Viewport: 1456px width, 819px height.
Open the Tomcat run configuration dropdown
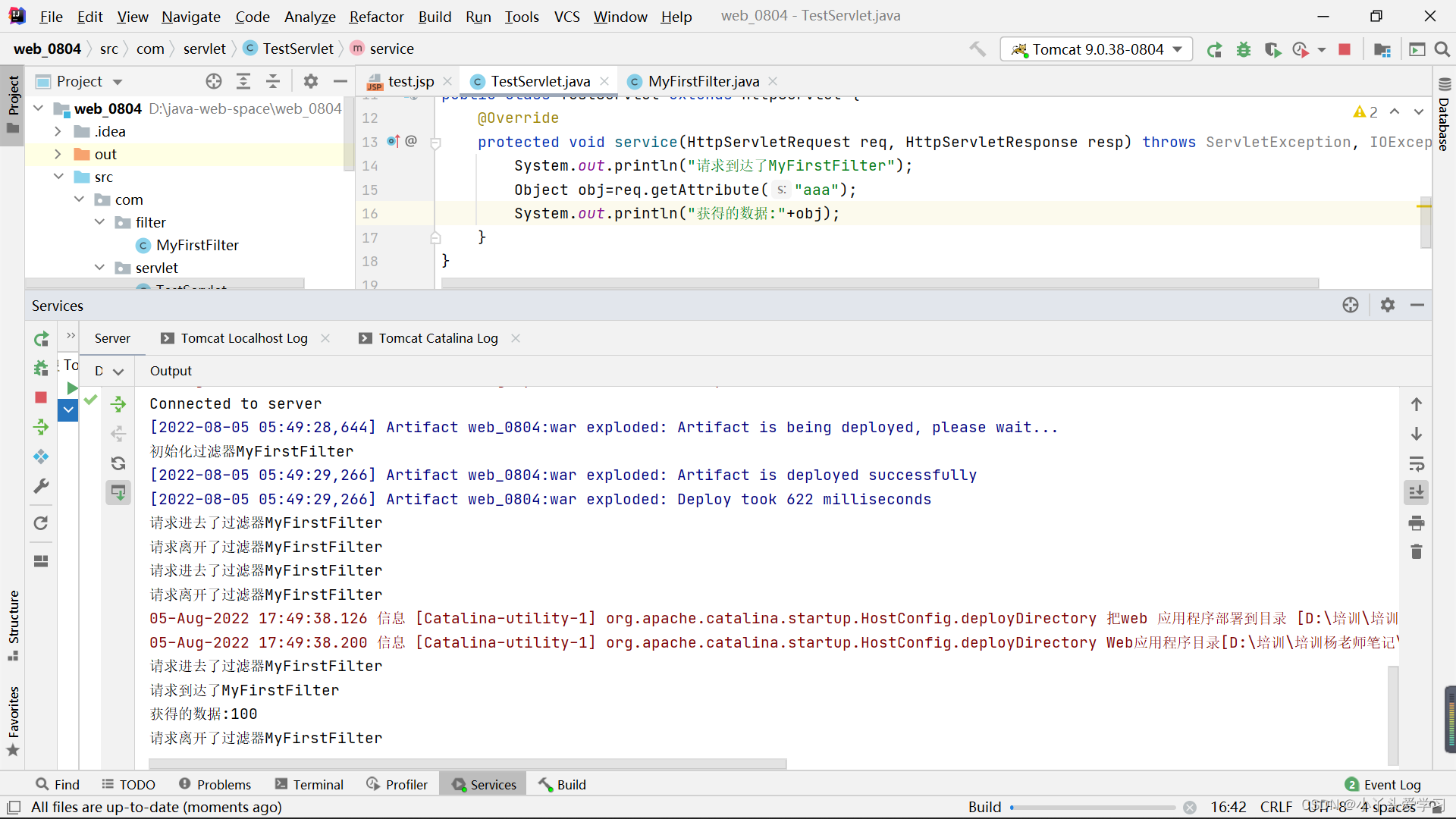(x=1097, y=49)
